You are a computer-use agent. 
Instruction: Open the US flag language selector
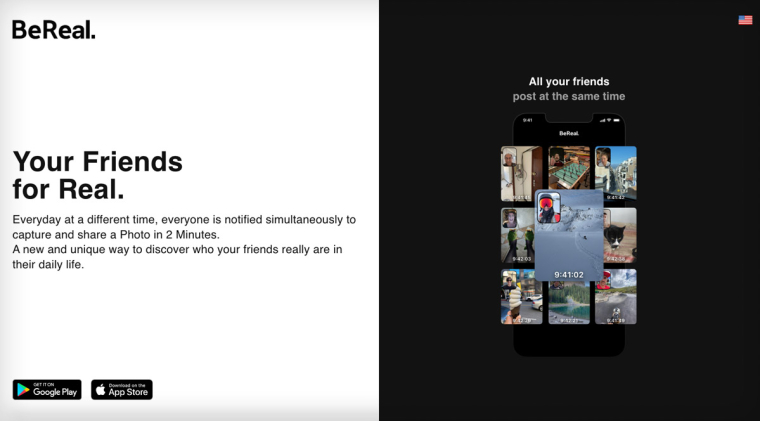pyautogui.click(x=745, y=20)
